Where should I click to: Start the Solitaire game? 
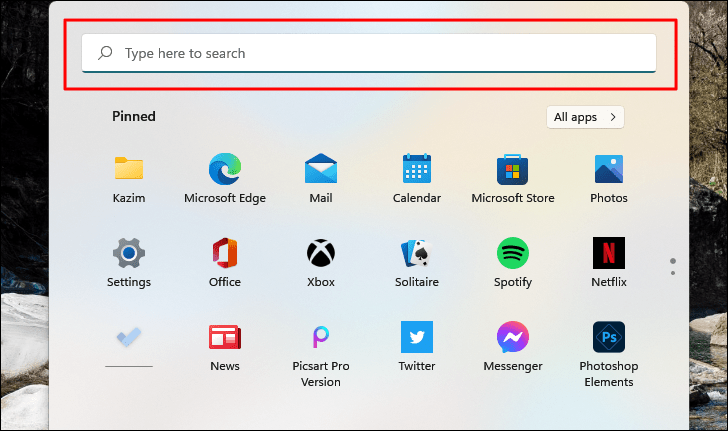[x=416, y=262]
